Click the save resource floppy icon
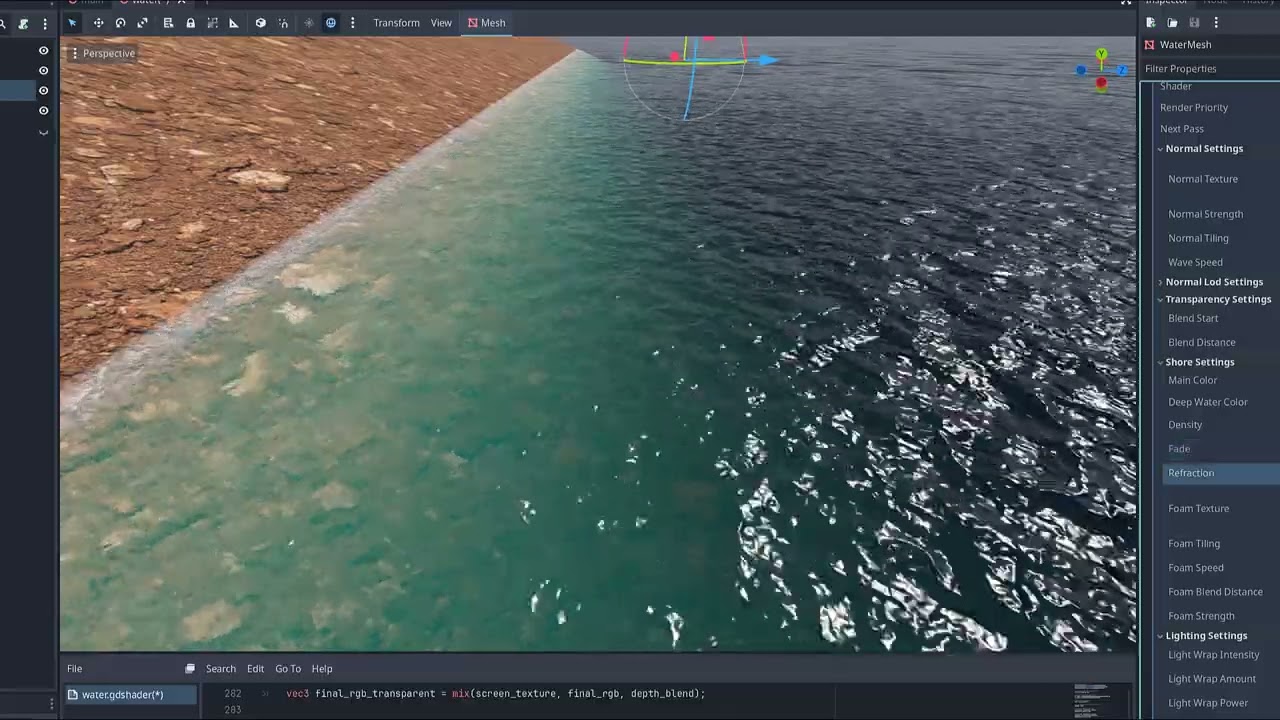The height and width of the screenshot is (720, 1280). [x=1194, y=22]
